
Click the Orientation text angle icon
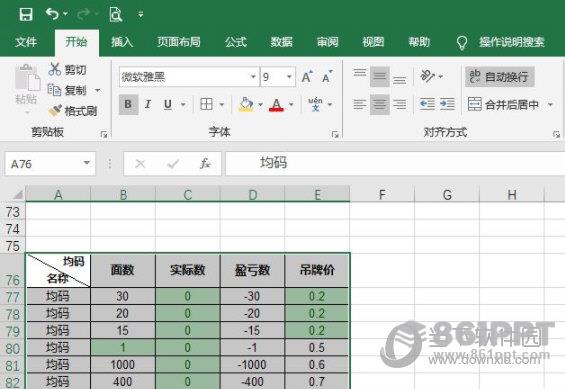coord(428,76)
